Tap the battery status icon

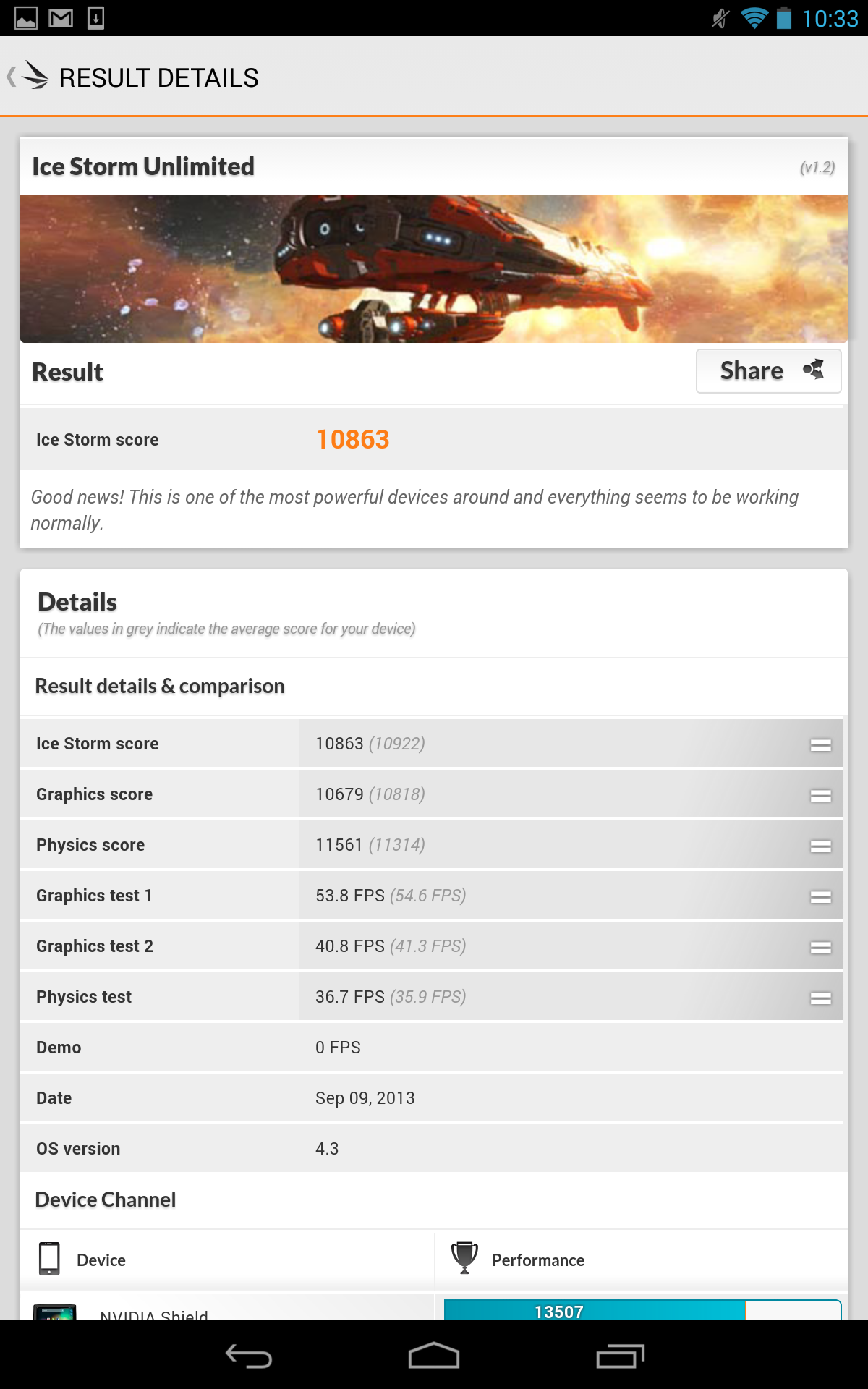coord(784,18)
